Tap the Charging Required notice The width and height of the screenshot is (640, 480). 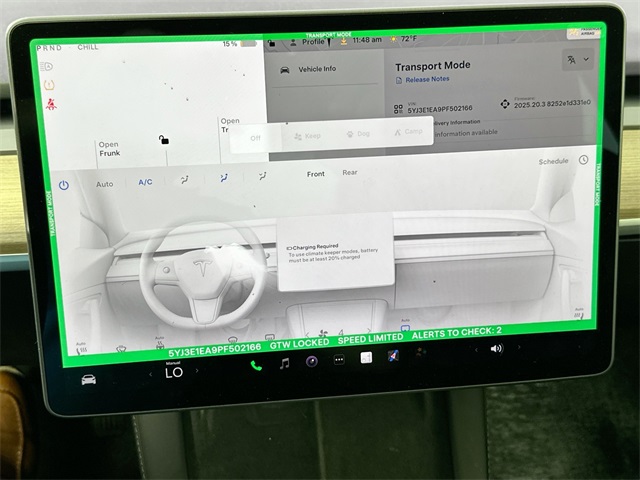click(x=335, y=253)
